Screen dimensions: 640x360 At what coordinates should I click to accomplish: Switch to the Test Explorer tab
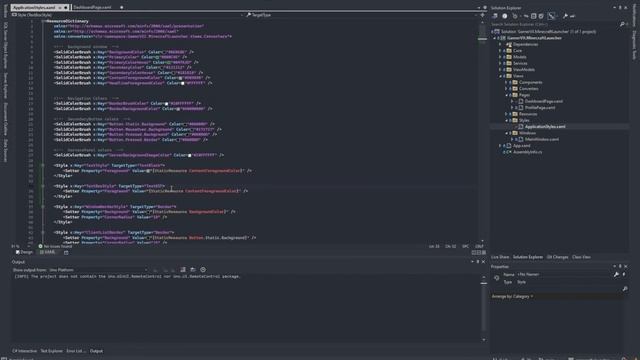[x=51, y=351]
